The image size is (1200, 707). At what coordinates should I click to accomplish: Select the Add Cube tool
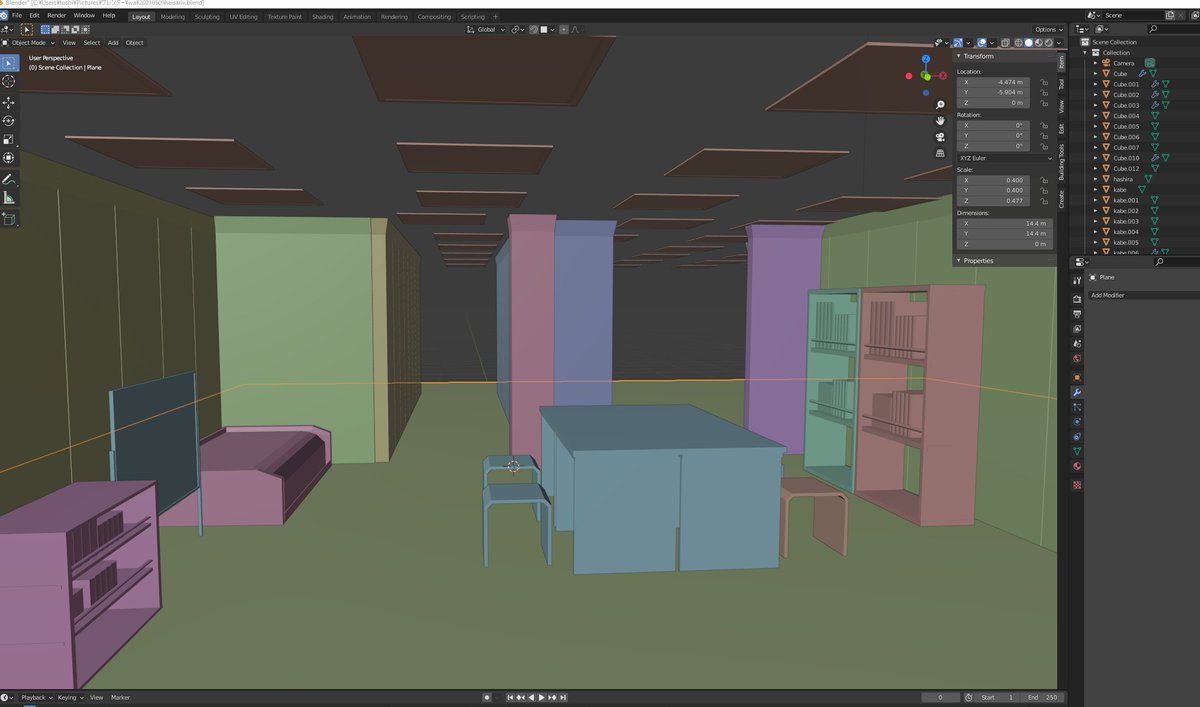click(x=9, y=218)
